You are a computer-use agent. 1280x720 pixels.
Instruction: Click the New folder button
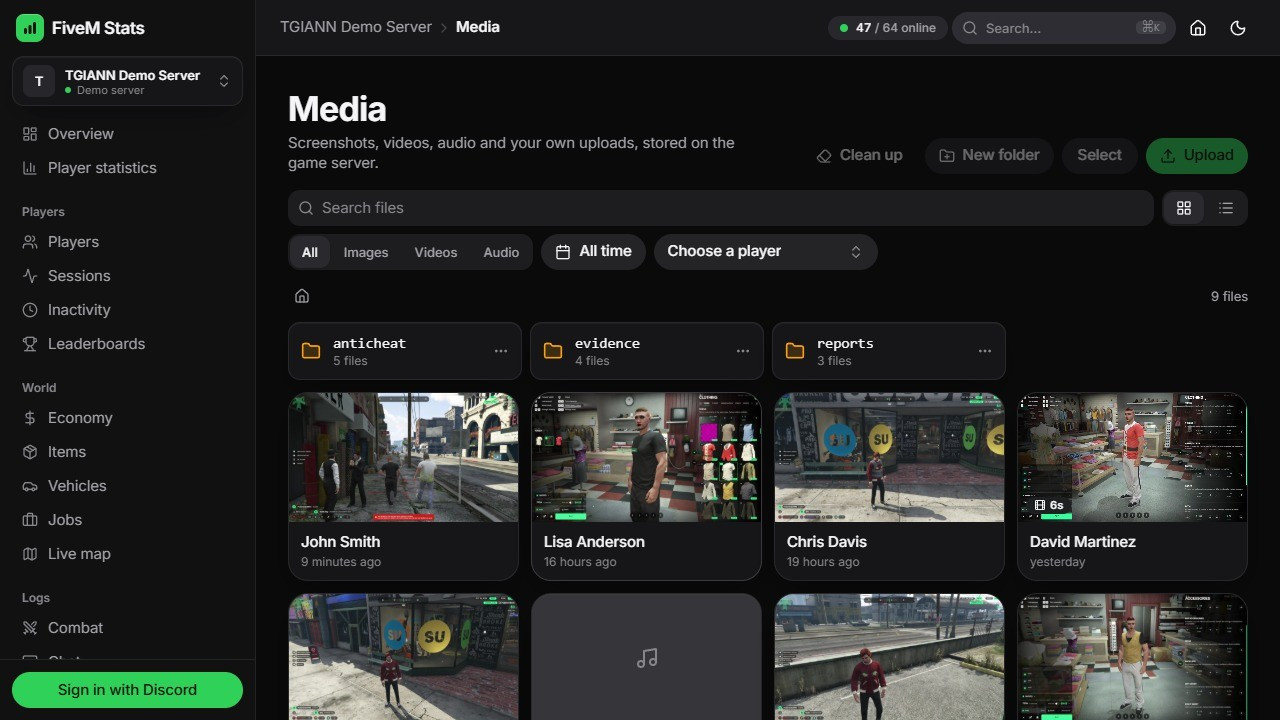(988, 155)
